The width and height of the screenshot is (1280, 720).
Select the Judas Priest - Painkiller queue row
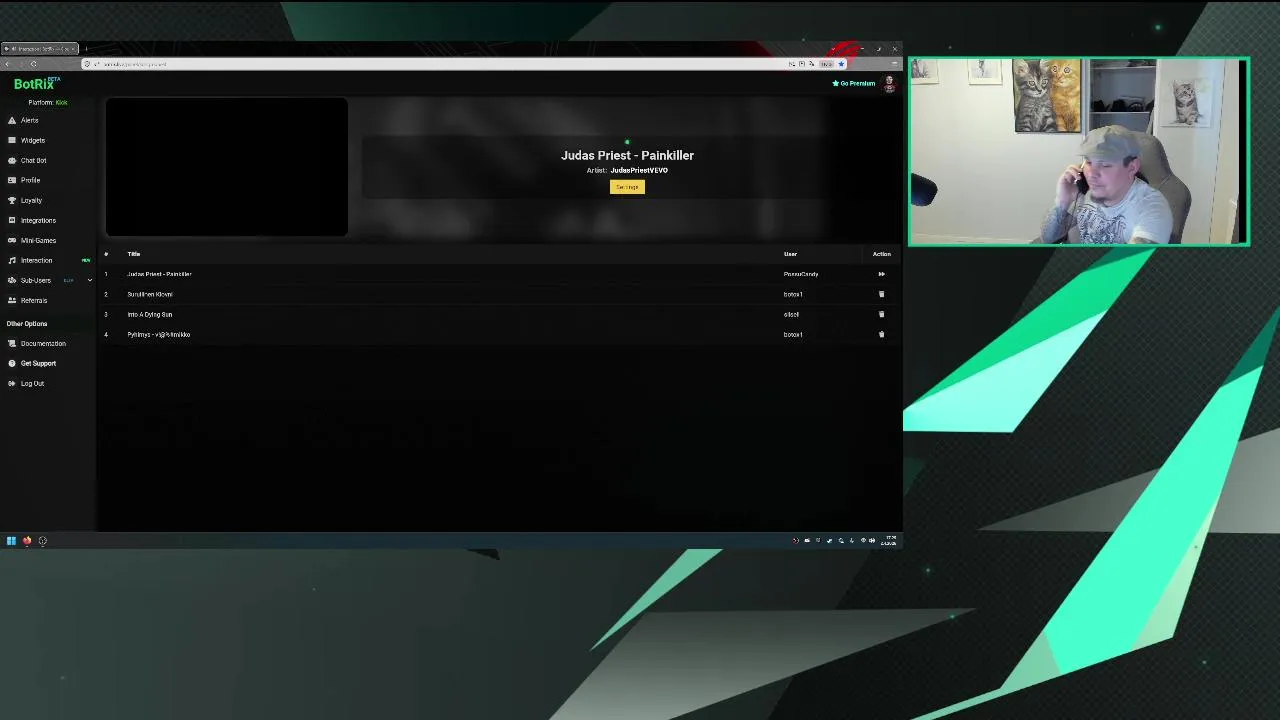coord(499,274)
